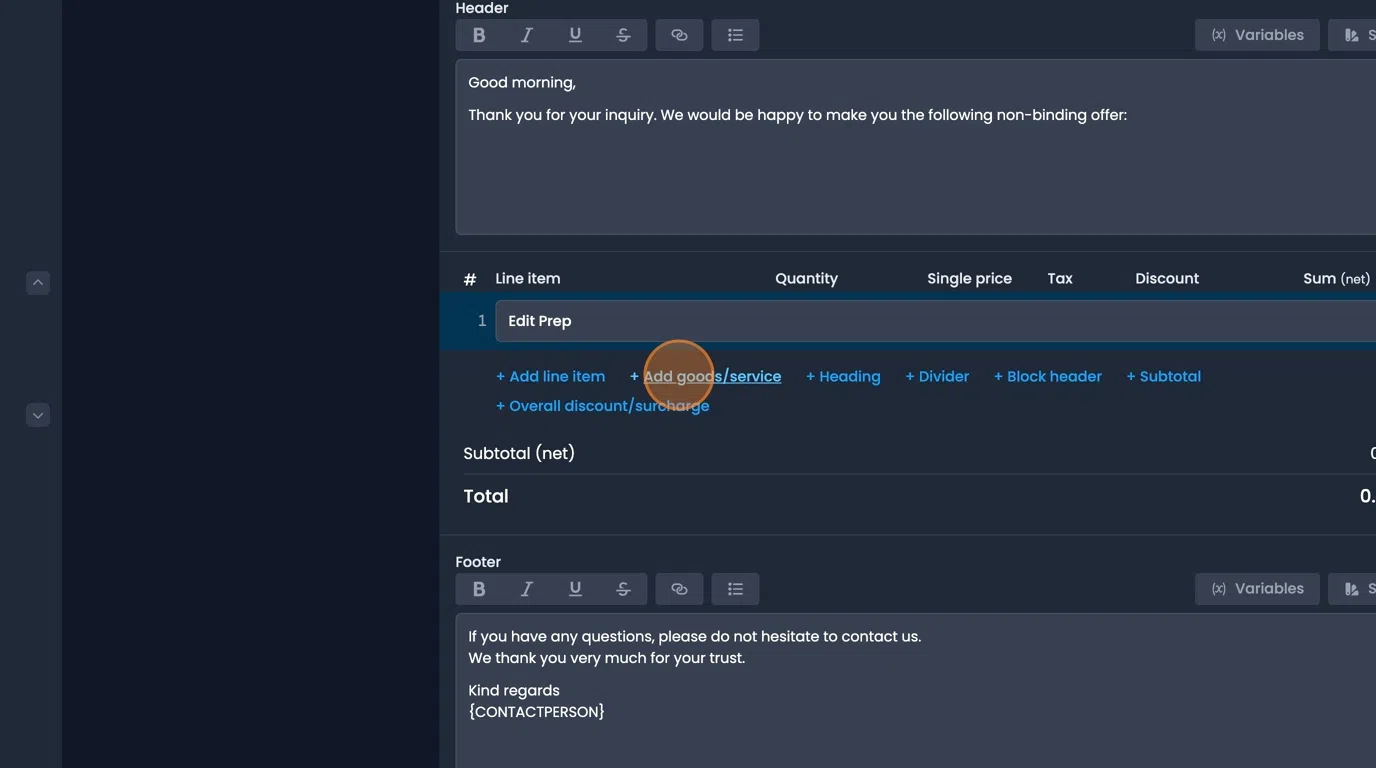Toggle bold formatting in the Footer

(478, 588)
